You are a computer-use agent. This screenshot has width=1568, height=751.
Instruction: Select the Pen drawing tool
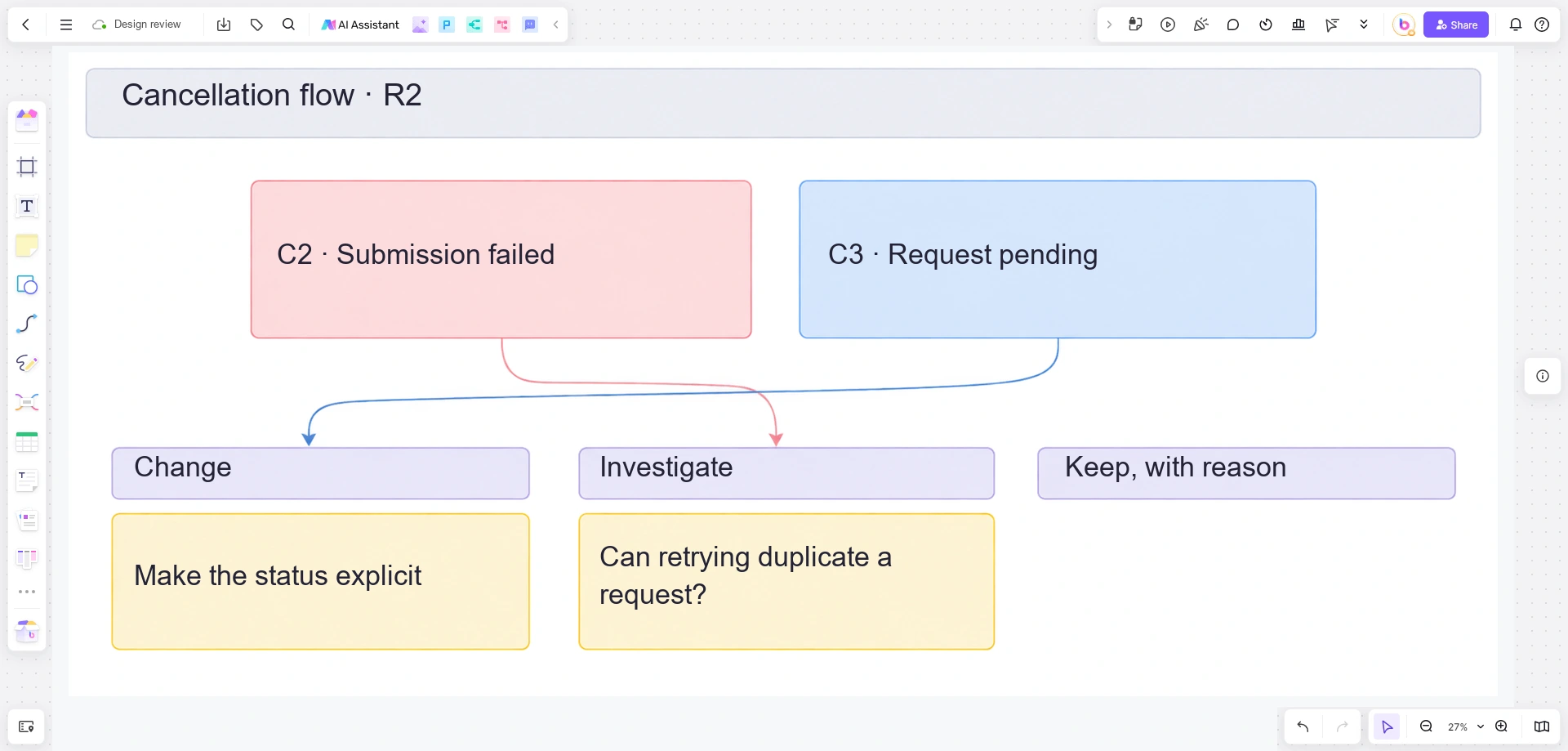click(x=27, y=363)
